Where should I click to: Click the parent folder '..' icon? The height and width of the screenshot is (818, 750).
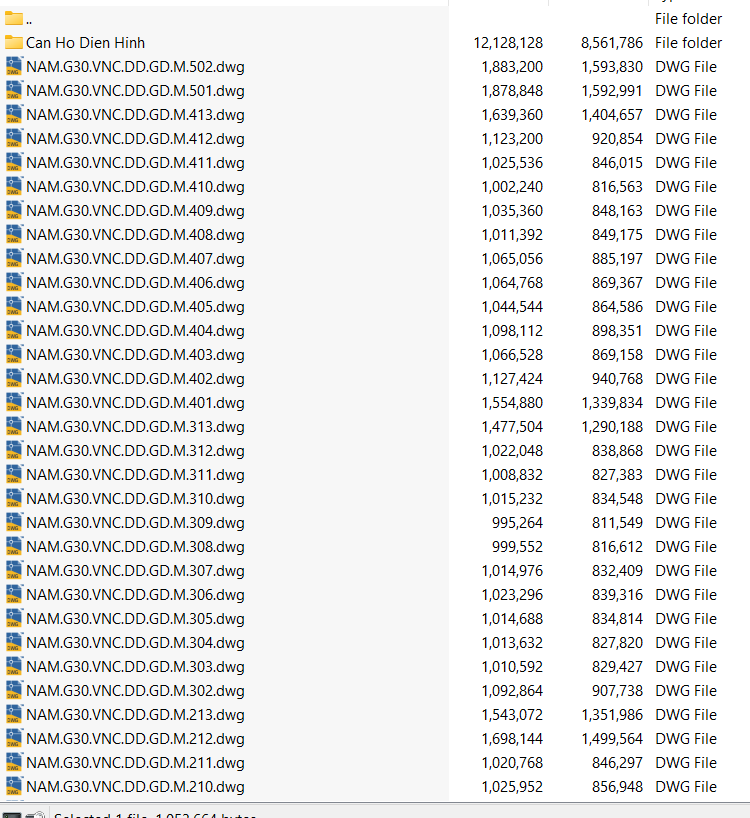point(14,19)
